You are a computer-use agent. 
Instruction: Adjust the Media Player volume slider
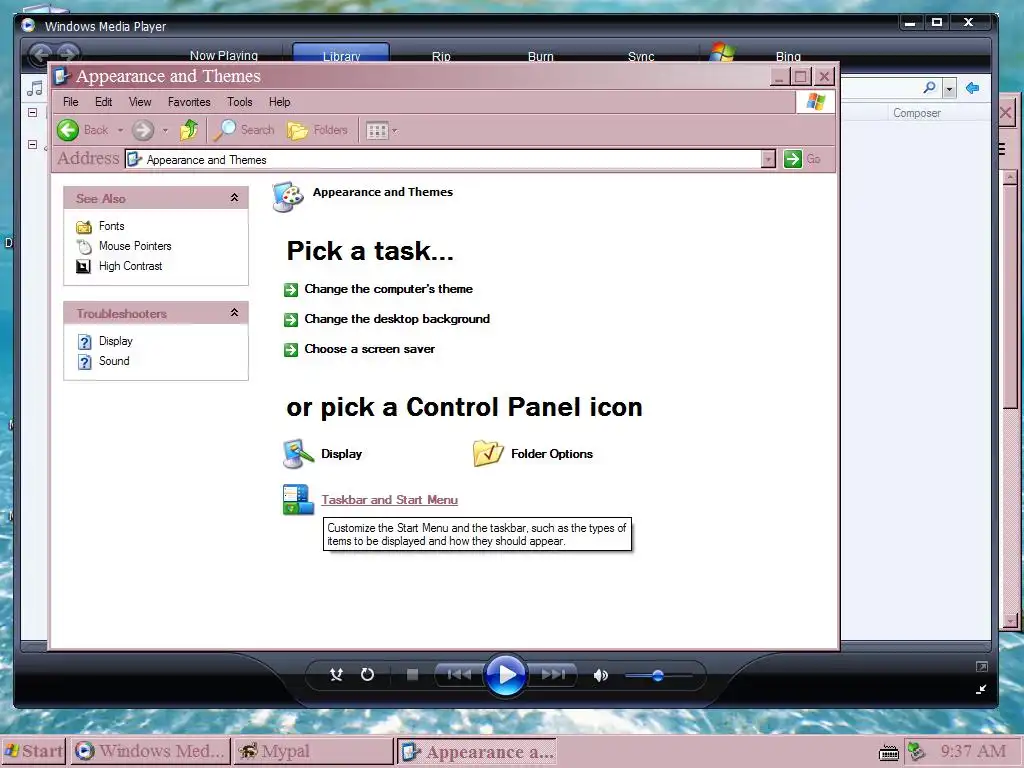pos(658,675)
